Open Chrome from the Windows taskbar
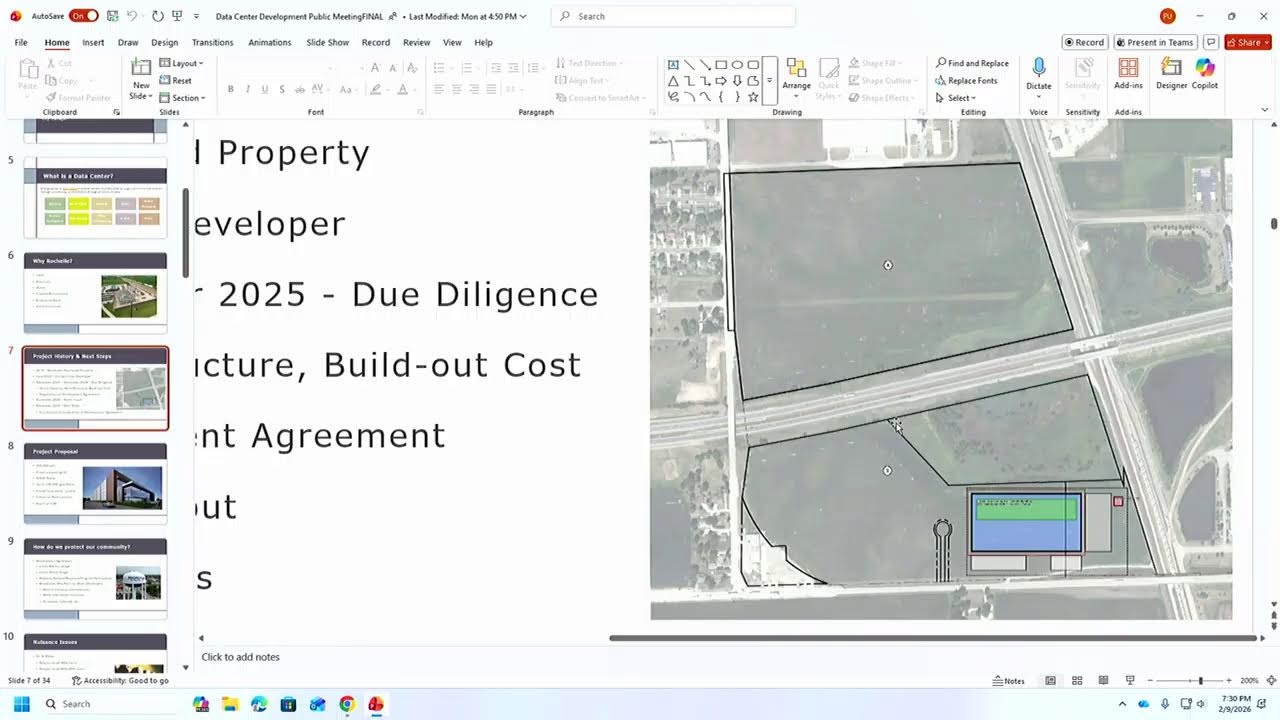 coord(347,704)
